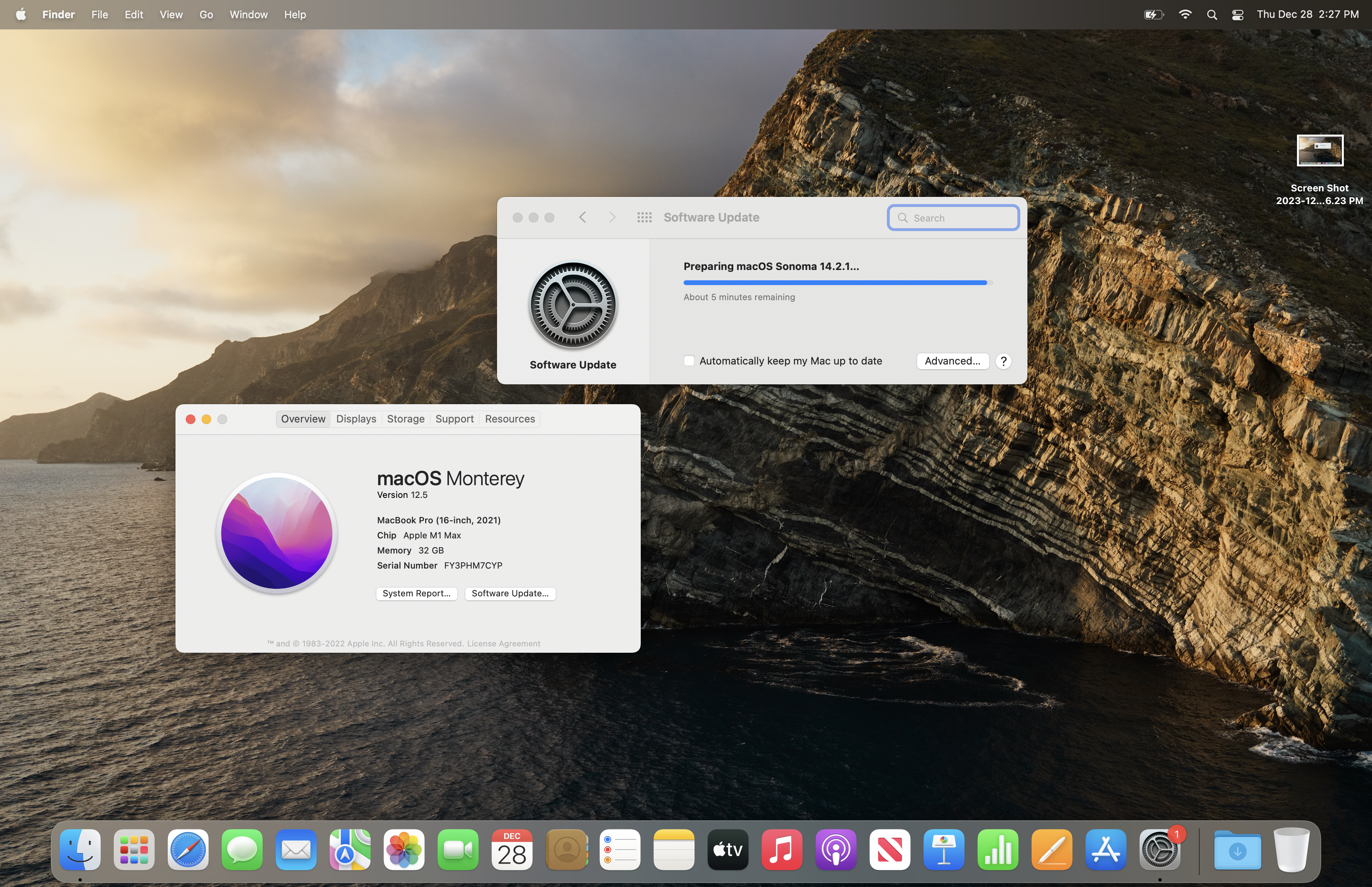
Task: Click the macOS Sonoma preparation progress bar
Action: pyautogui.click(x=838, y=282)
